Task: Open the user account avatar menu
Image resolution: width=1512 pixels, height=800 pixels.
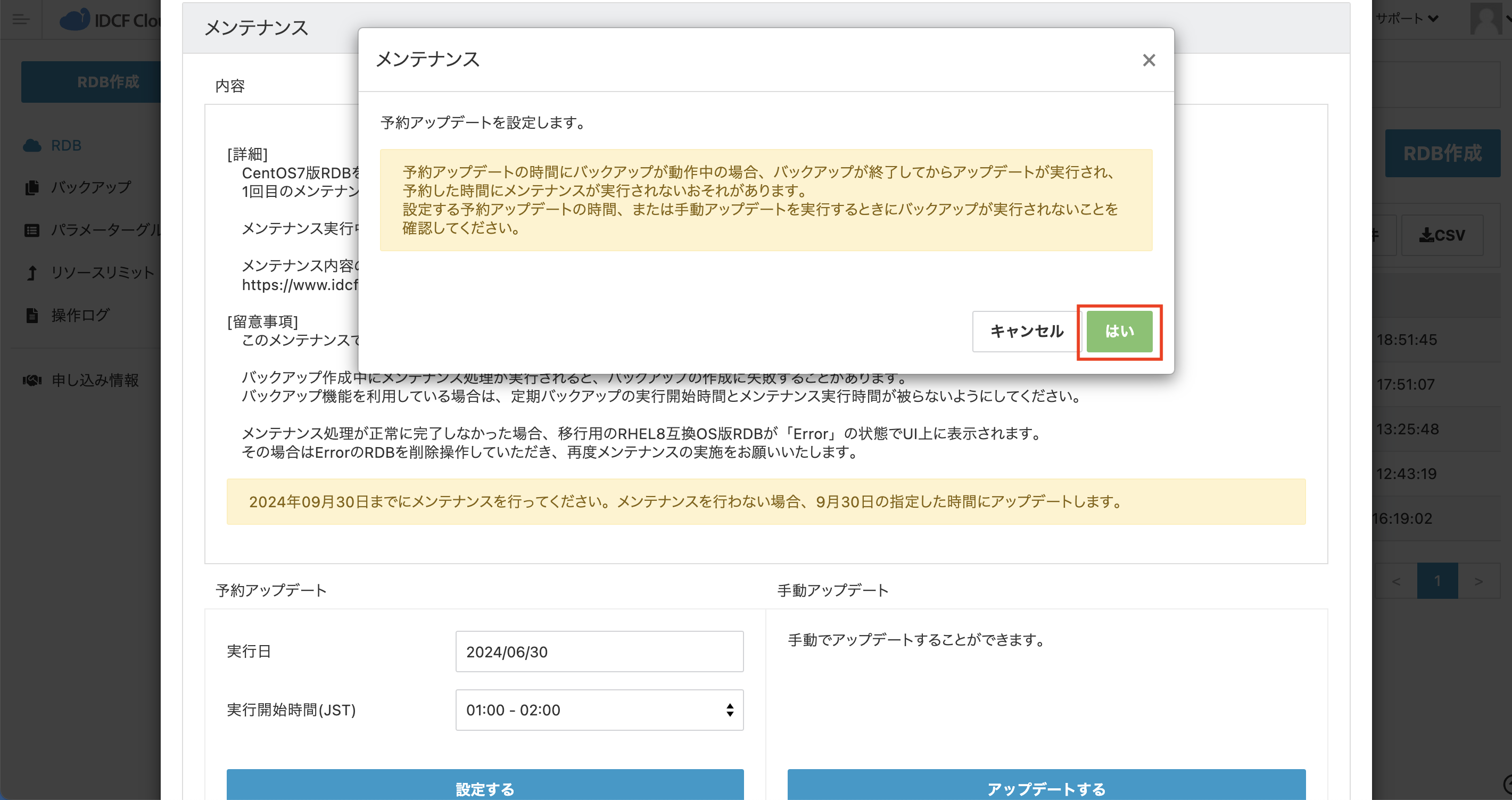Action: (x=1485, y=19)
